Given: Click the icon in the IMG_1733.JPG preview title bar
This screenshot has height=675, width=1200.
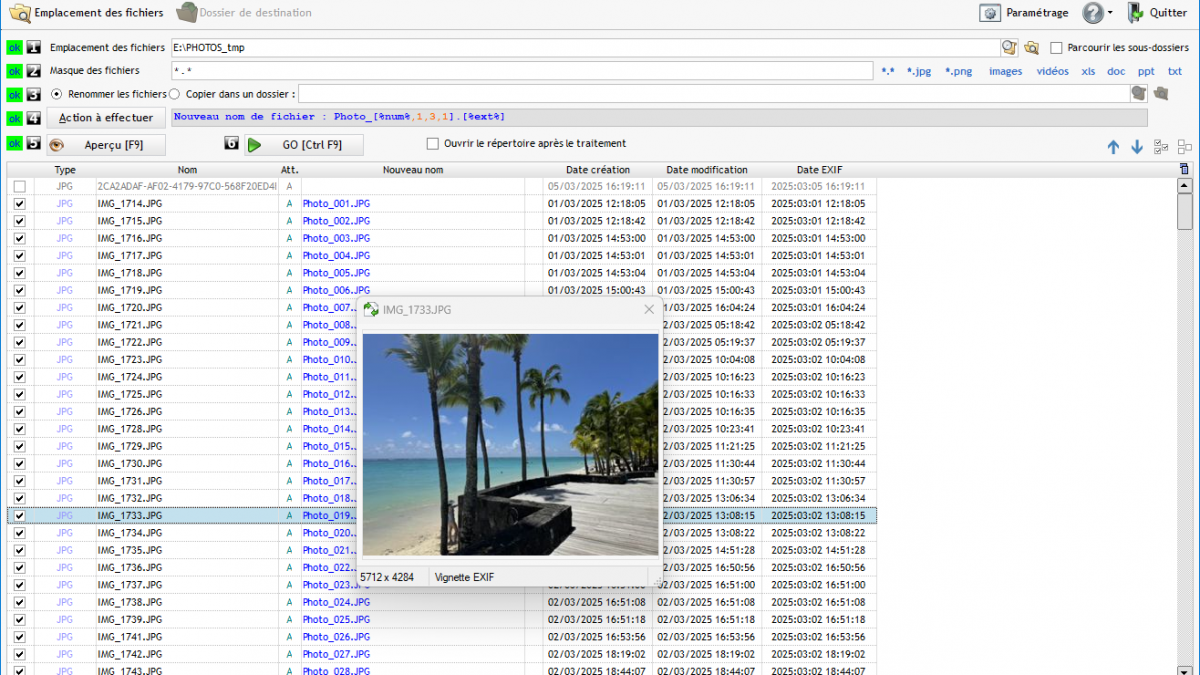Looking at the screenshot, I should (x=371, y=310).
